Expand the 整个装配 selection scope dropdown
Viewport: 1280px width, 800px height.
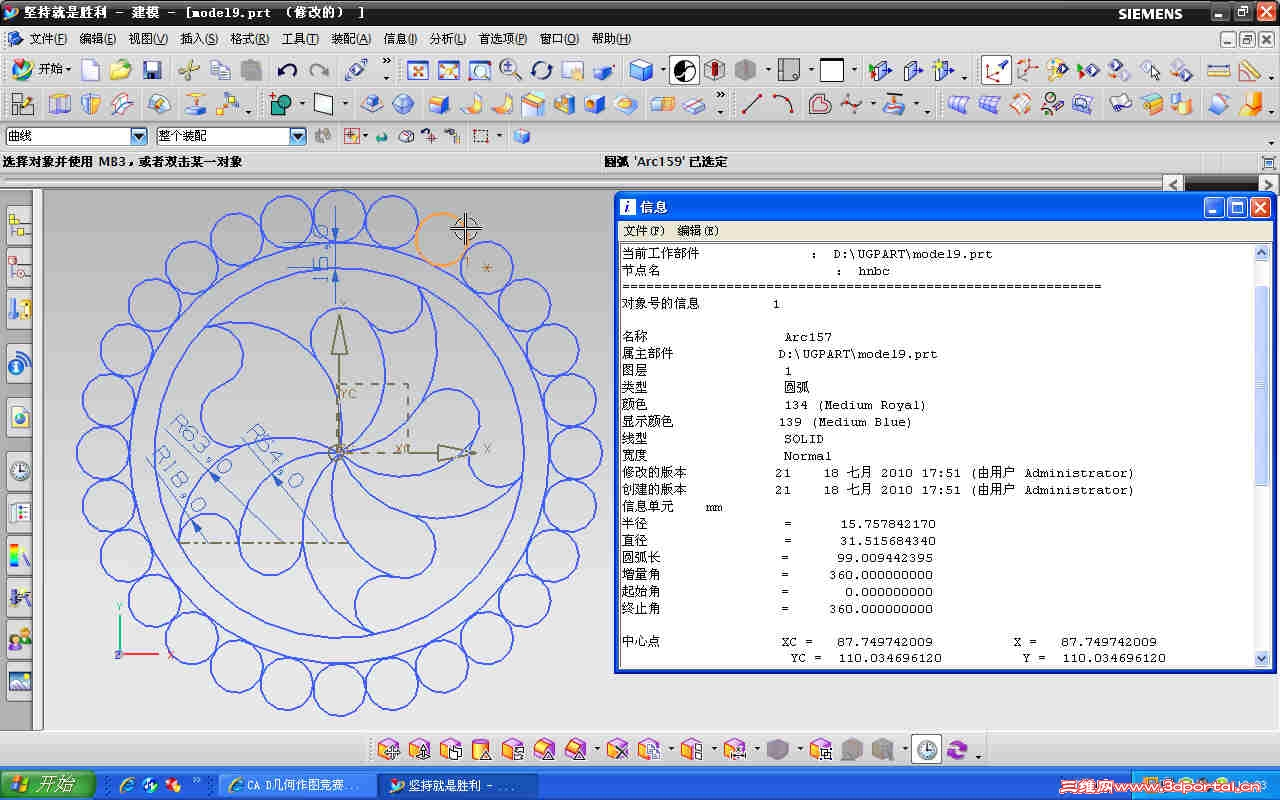[x=298, y=136]
